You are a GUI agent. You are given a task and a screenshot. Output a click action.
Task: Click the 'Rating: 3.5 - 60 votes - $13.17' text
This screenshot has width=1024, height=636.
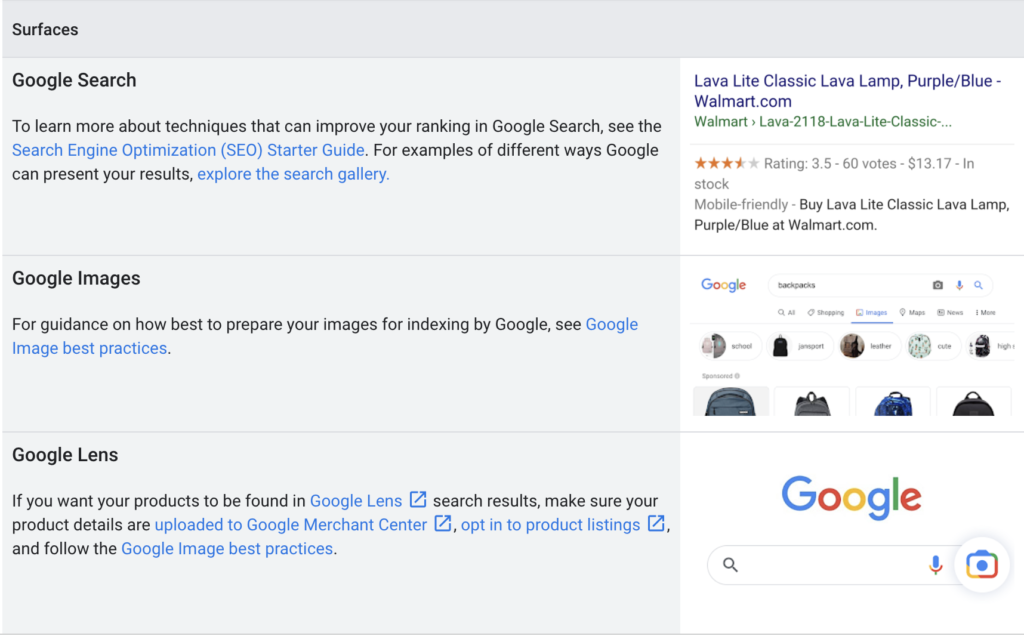(x=857, y=163)
